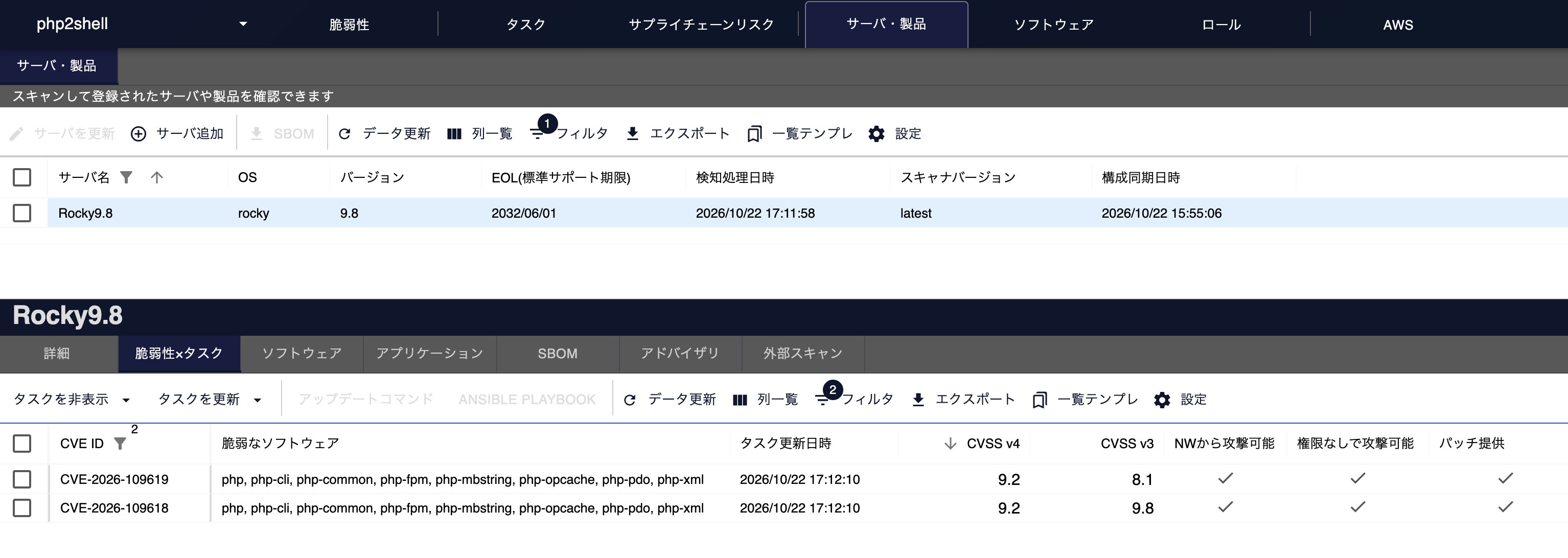The height and width of the screenshot is (558, 1568).
Task: Click the パッチ提供 column header
Action: 1472,444
